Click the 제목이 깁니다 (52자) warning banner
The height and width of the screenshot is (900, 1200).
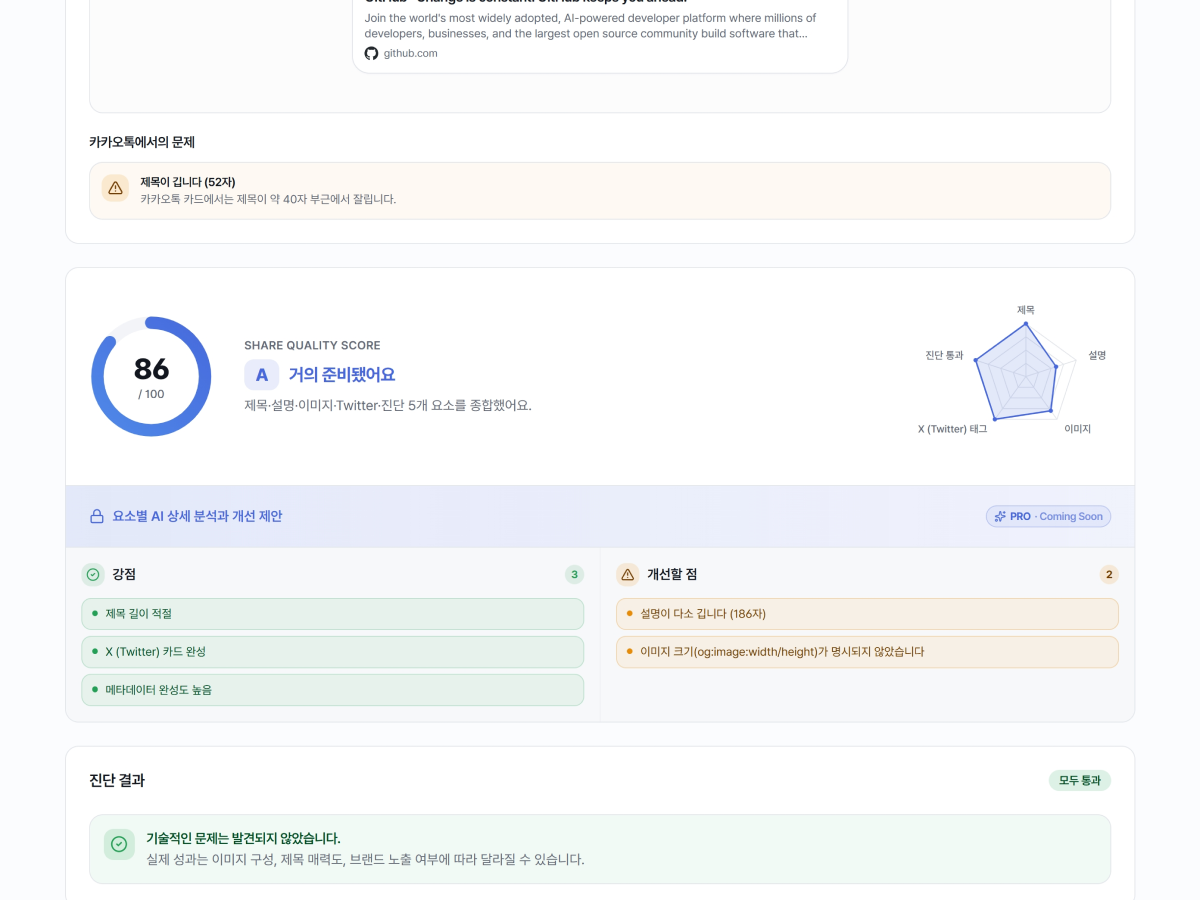tap(600, 191)
